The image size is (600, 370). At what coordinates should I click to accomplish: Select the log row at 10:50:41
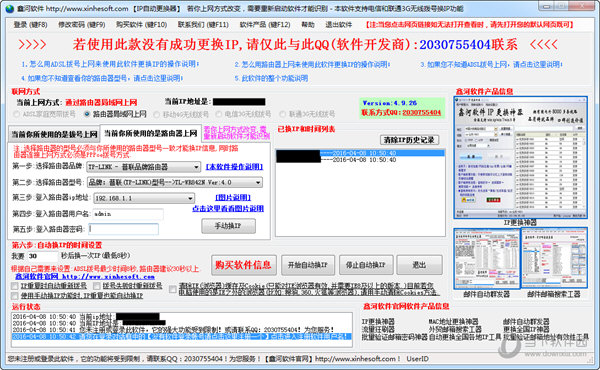[x=182, y=329]
